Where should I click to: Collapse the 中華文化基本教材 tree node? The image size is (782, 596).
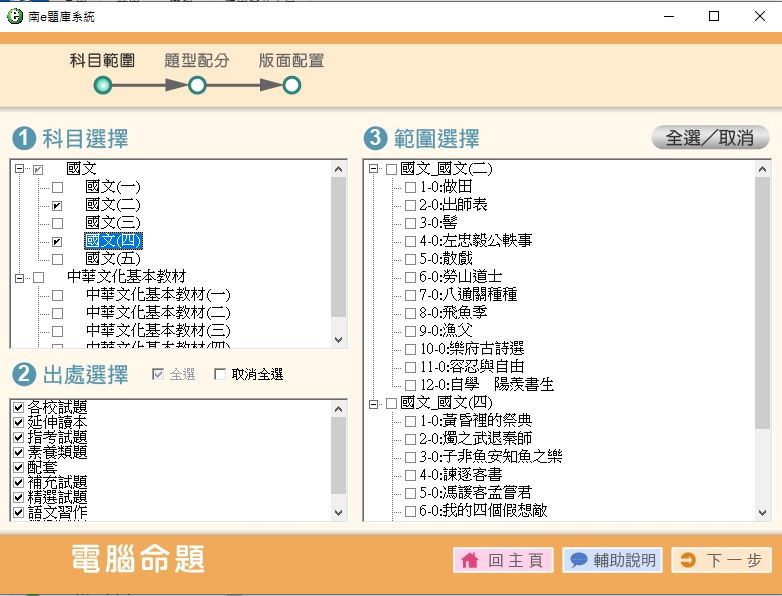point(19,277)
